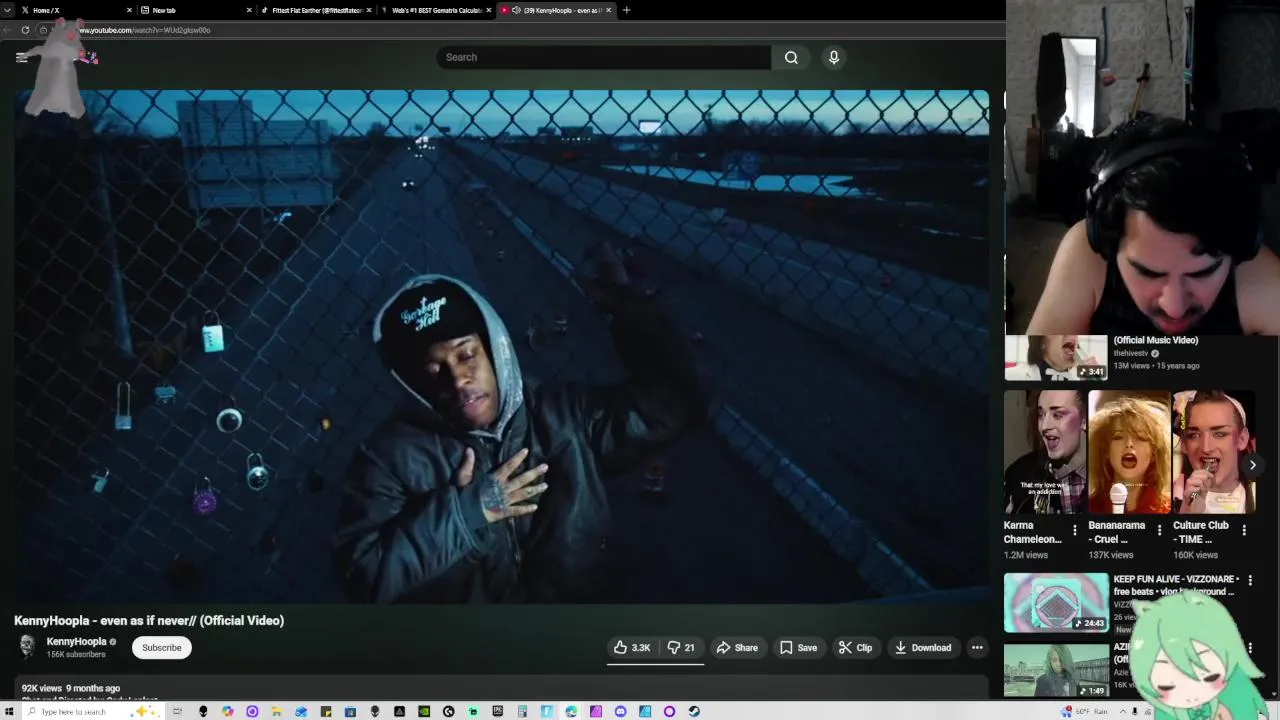
Task: Open KEEP FUN ALIVE - VIZZONARE video thumbnail
Action: click(x=1056, y=602)
